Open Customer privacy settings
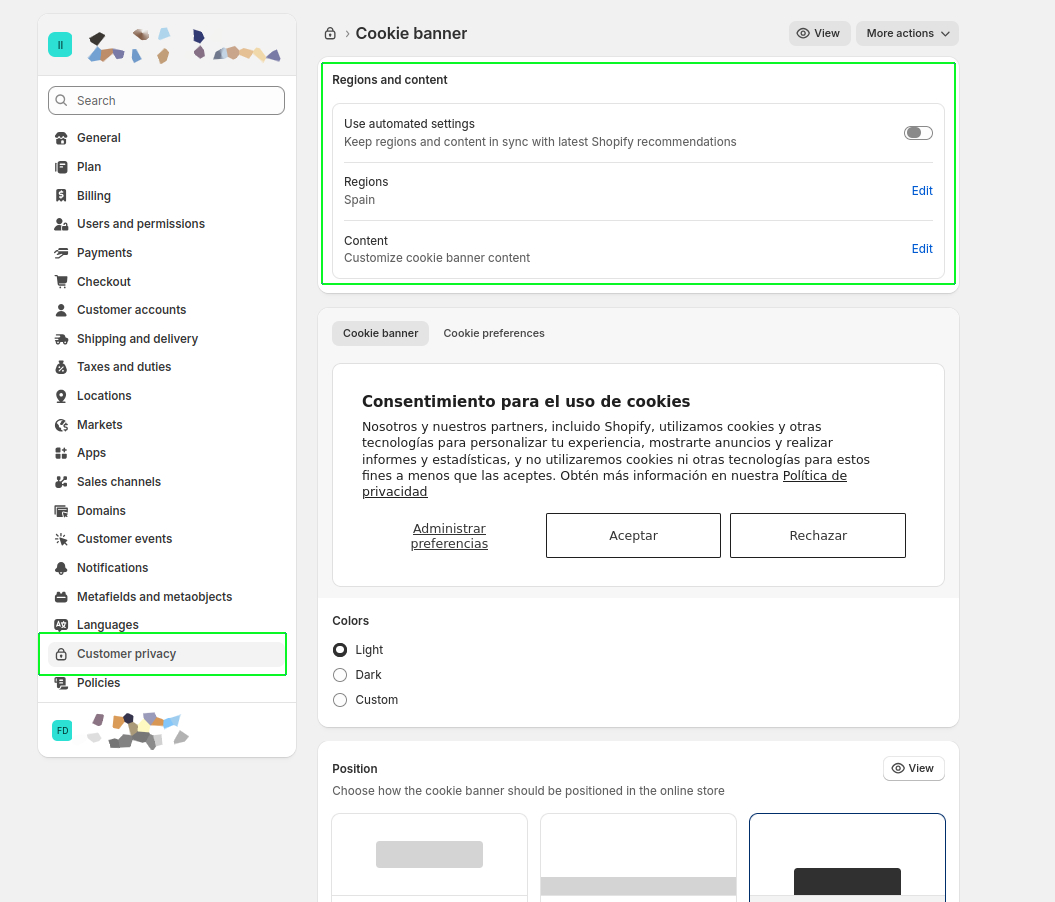Viewport: 1055px width, 902px height. 166,654
